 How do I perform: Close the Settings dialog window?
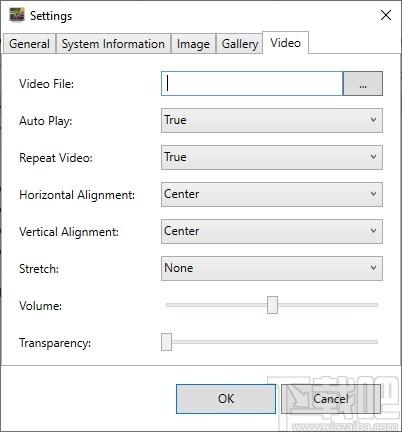click(386, 15)
